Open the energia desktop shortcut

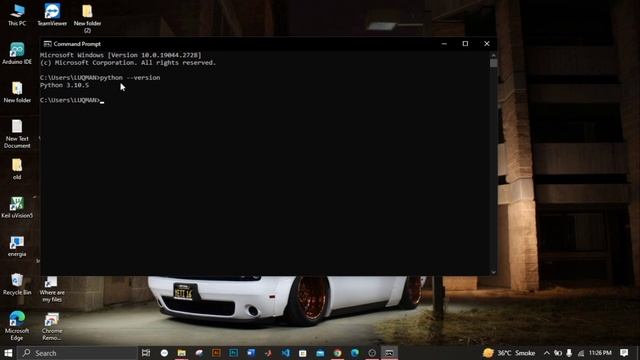point(17,246)
